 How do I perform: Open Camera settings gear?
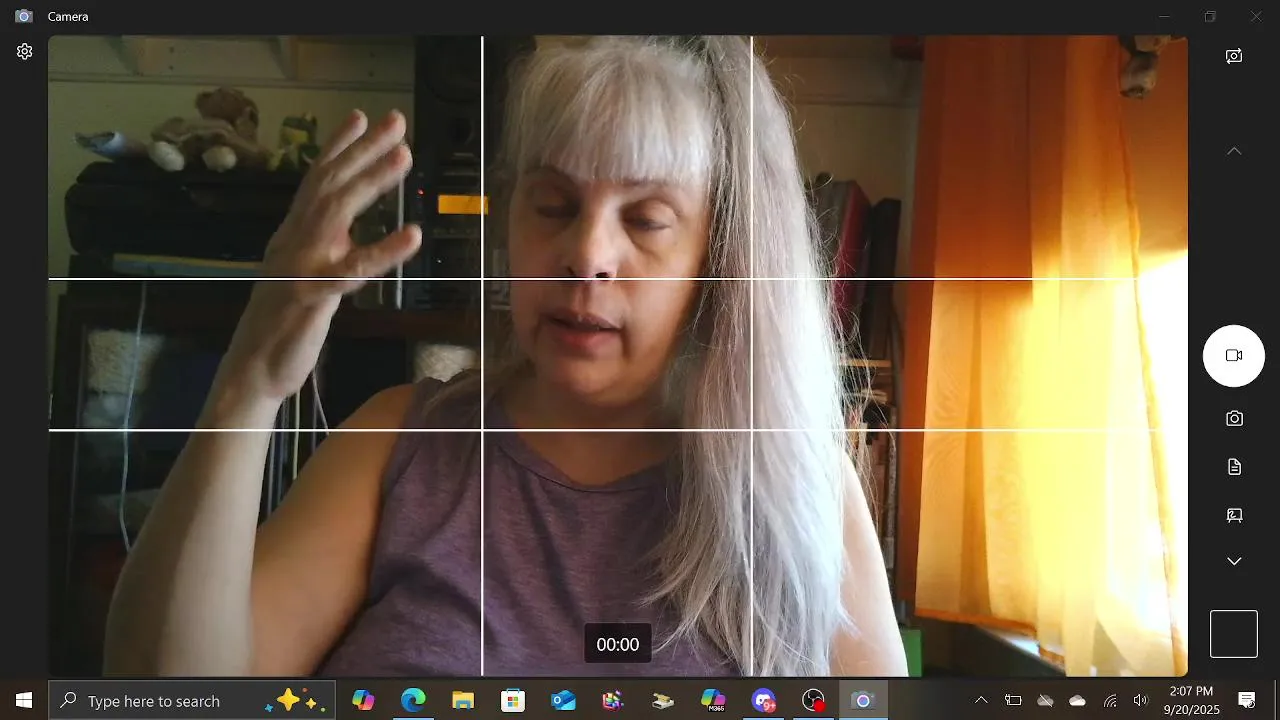(x=25, y=52)
